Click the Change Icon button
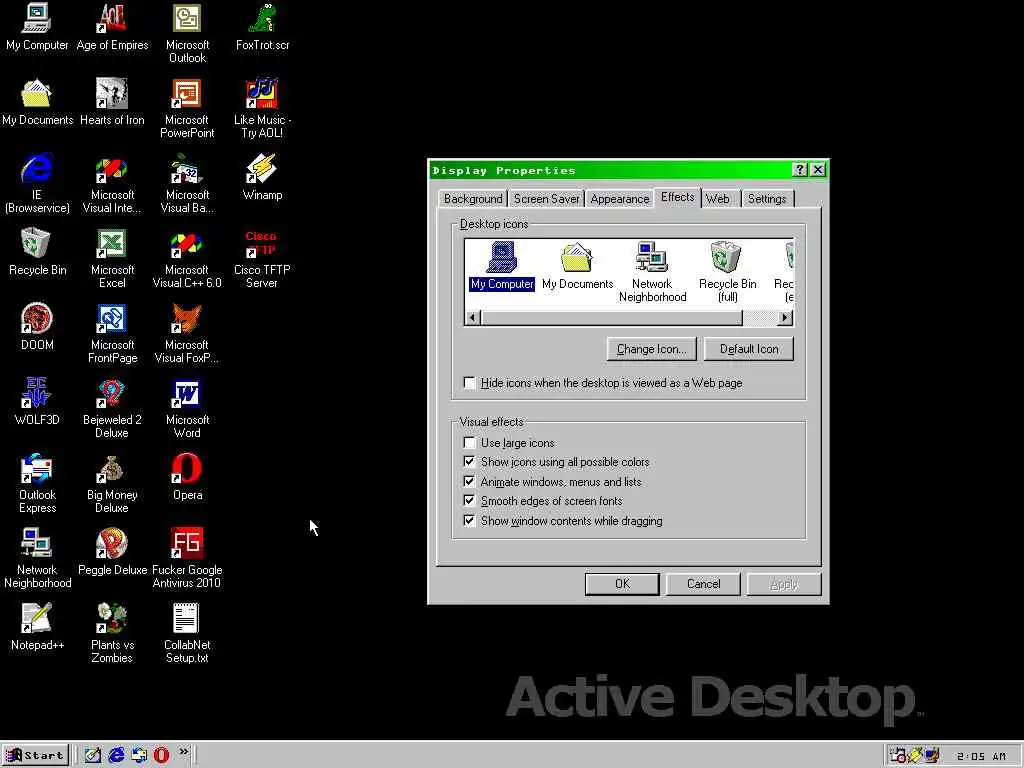 click(x=651, y=349)
